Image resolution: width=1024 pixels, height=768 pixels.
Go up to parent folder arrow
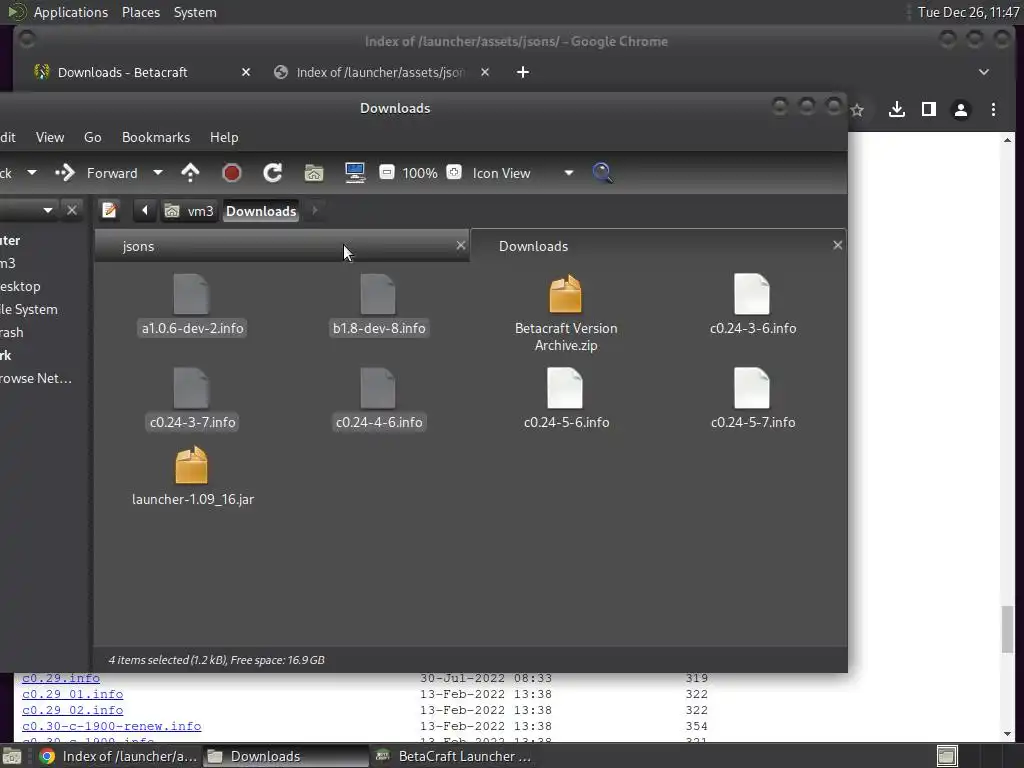(190, 173)
